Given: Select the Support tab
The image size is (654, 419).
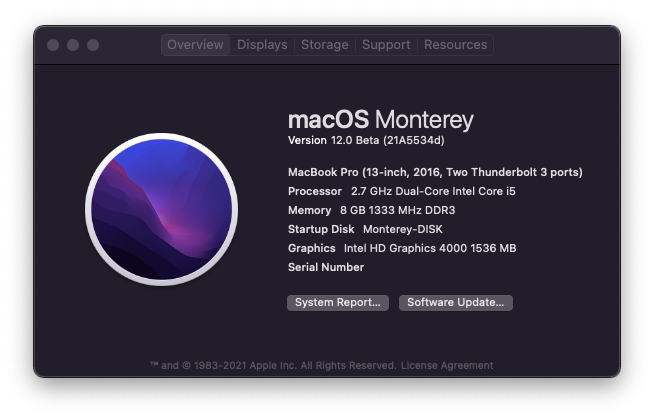Looking at the screenshot, I should 386,45.
